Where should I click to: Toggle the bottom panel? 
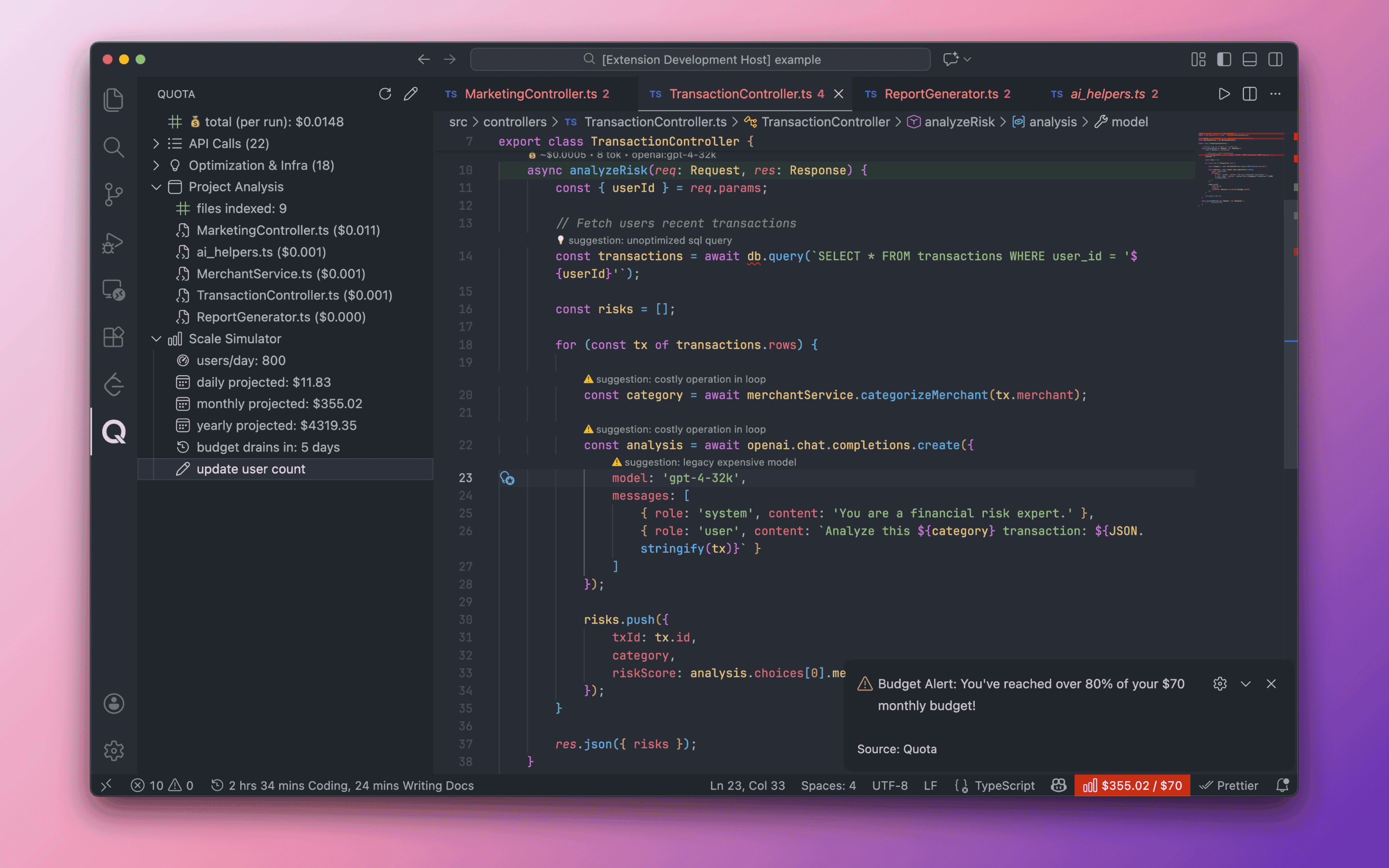click(1250, 59)
